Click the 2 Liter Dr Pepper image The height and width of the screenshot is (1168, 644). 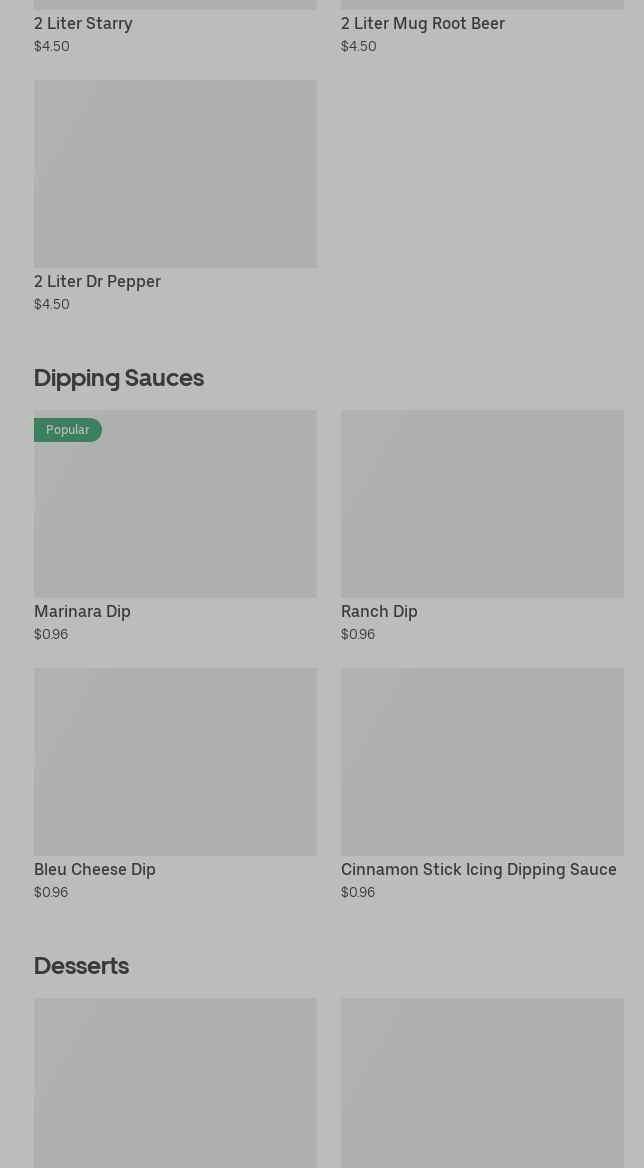(175, 173)
